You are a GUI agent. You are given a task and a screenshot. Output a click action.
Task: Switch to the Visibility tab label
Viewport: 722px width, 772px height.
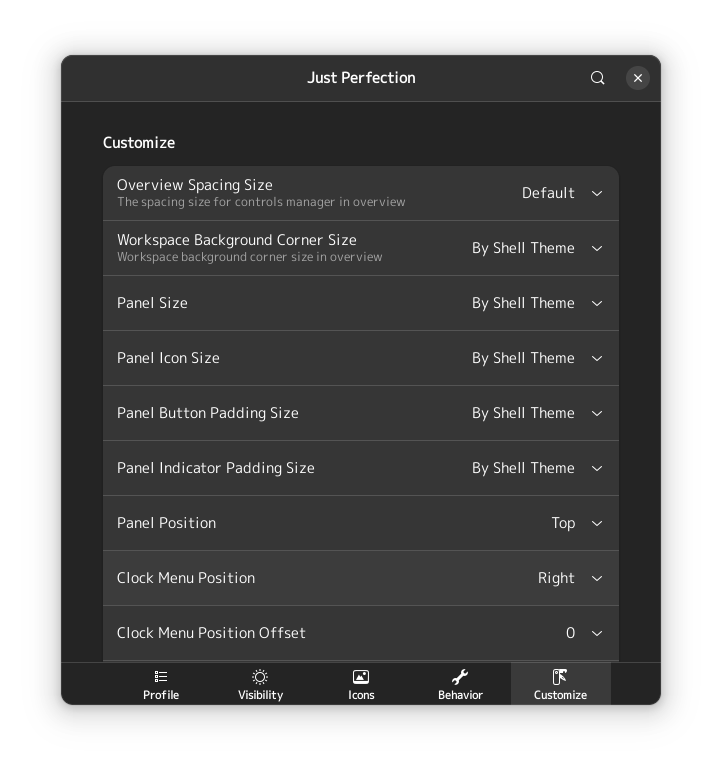pos(260,695)
